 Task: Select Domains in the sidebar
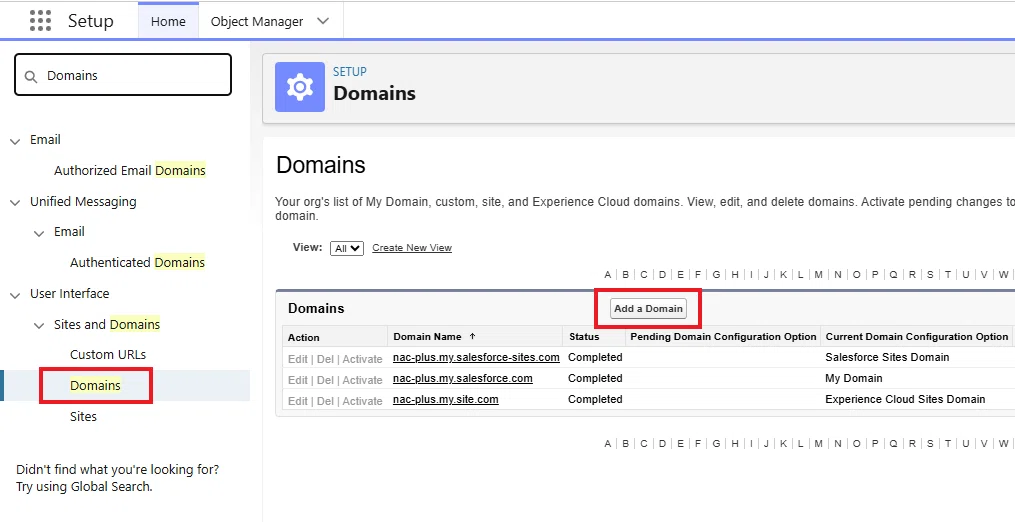tap(96, 385)
